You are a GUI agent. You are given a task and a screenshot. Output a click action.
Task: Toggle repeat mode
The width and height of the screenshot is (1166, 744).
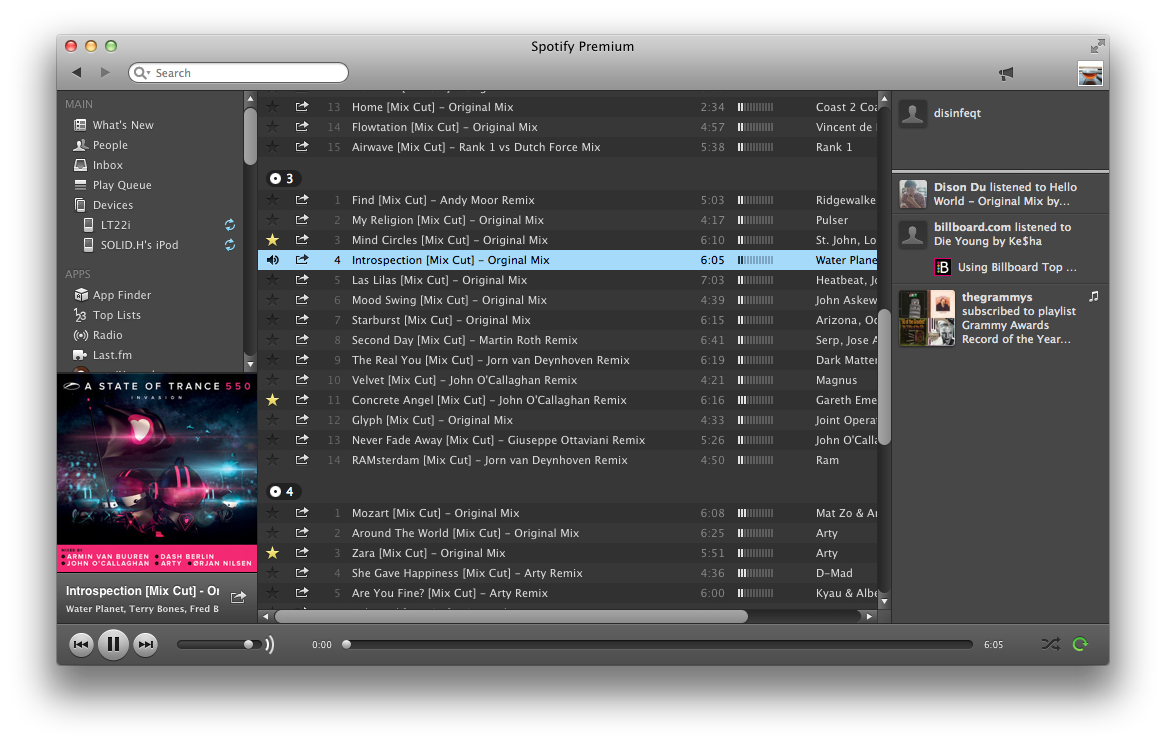coord(1080,644)
